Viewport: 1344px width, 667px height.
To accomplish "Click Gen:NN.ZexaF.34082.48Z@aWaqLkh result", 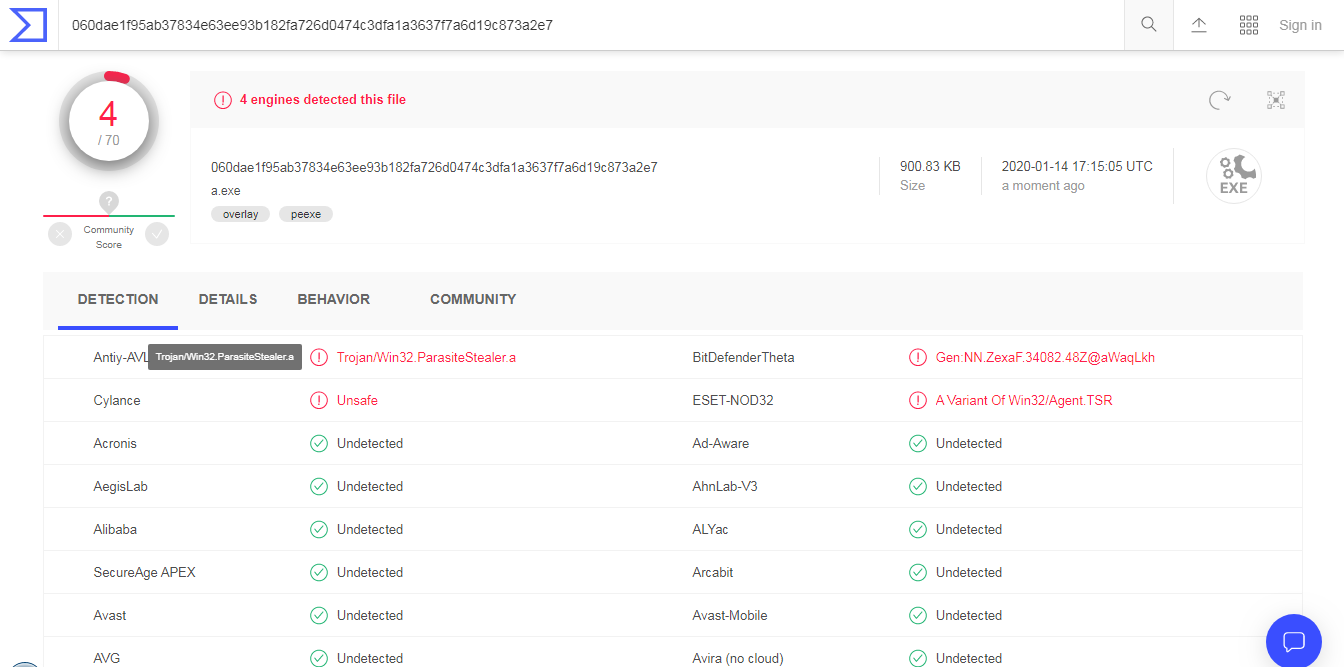I will coord(1045,357).
